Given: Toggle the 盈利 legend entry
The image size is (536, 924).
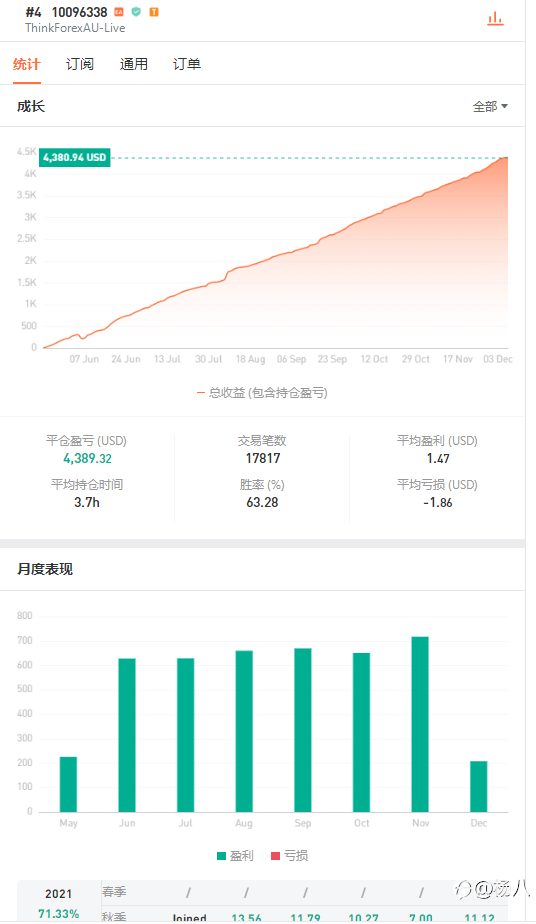Looking at the screenshot, I should click(235, 856).
